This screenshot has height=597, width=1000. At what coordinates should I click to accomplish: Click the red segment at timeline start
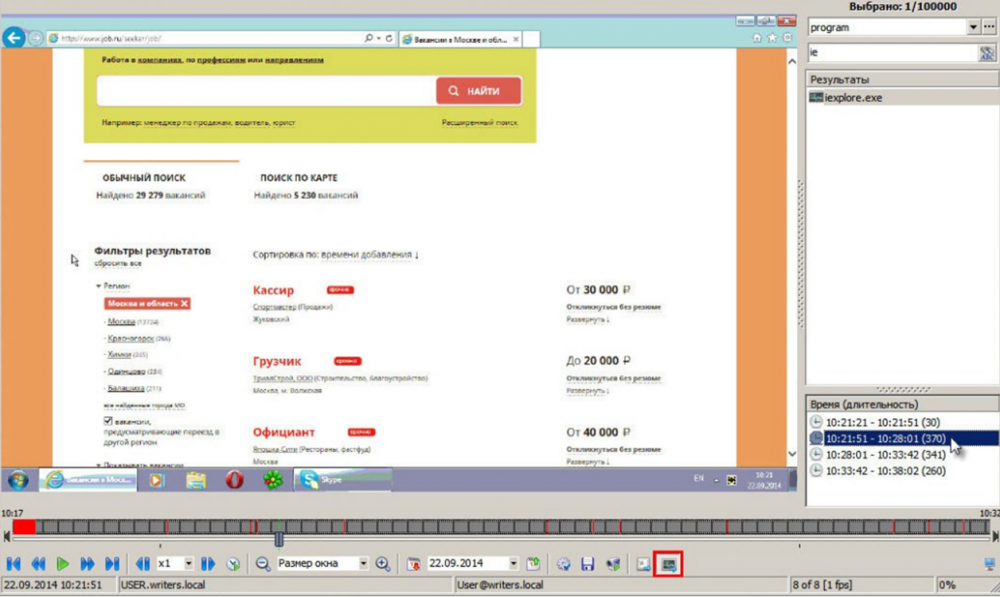[24, 527]
